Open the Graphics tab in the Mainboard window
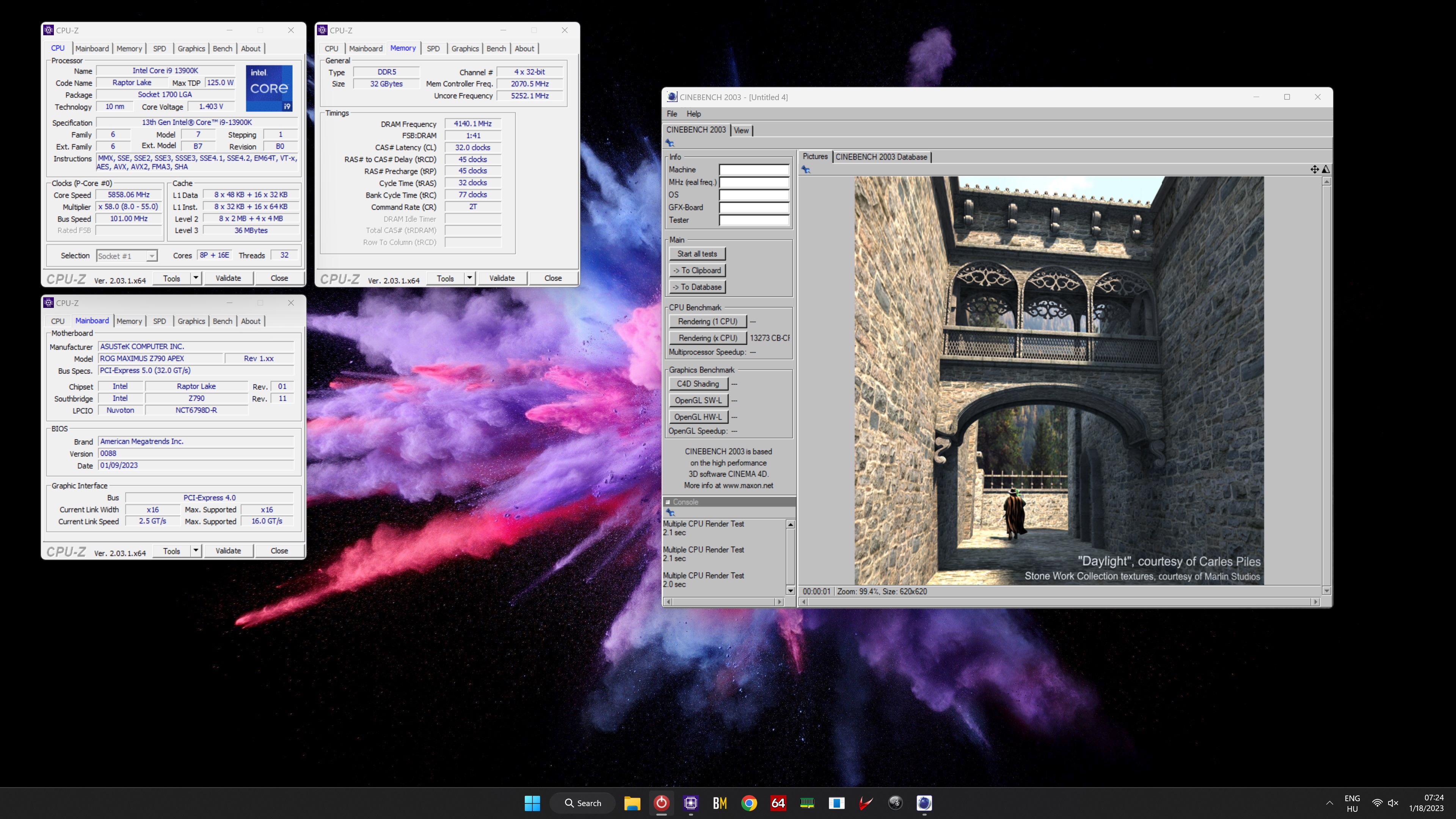Screen dimensions: 1456x819 coord(191,321)
